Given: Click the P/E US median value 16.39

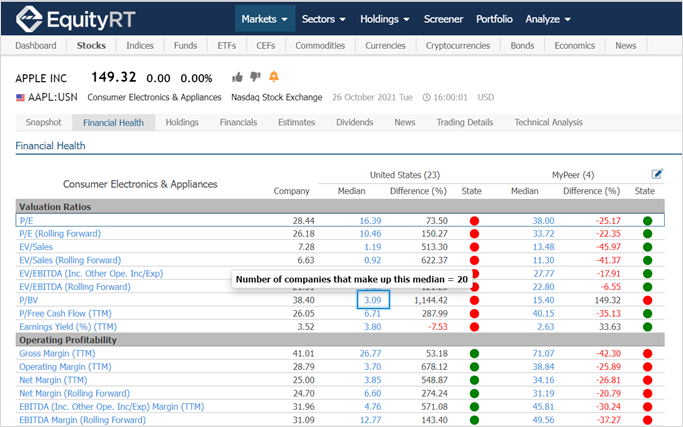Looking at the screenshot, I should (370, 221).
